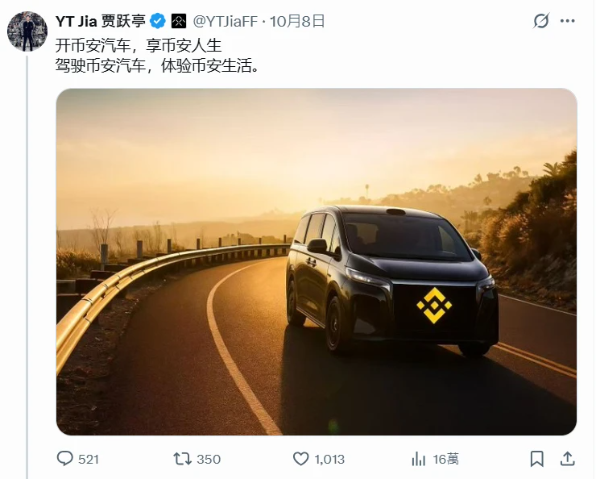This screenshot has width=596, height=479.
Task: Open view analytics bar chart icon
Action: [418, 459]
